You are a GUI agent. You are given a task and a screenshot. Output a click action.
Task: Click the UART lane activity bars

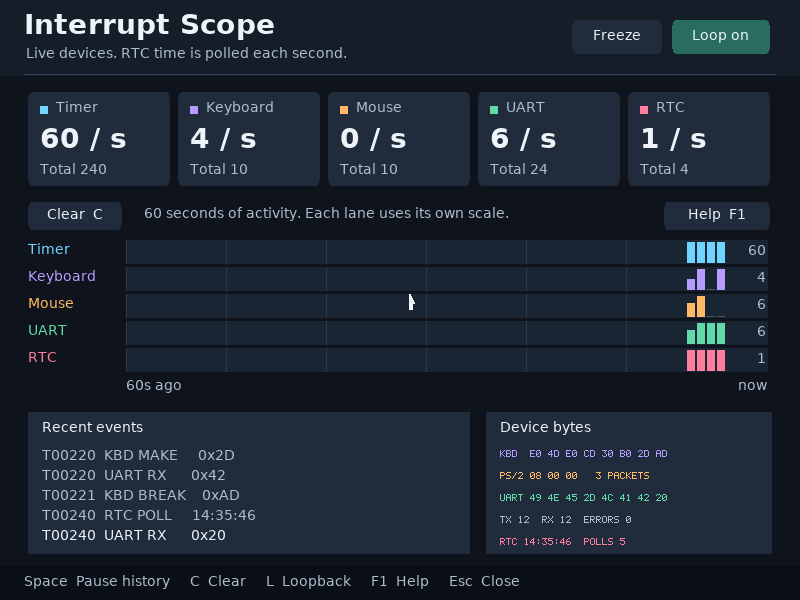(x=706, y=333)
